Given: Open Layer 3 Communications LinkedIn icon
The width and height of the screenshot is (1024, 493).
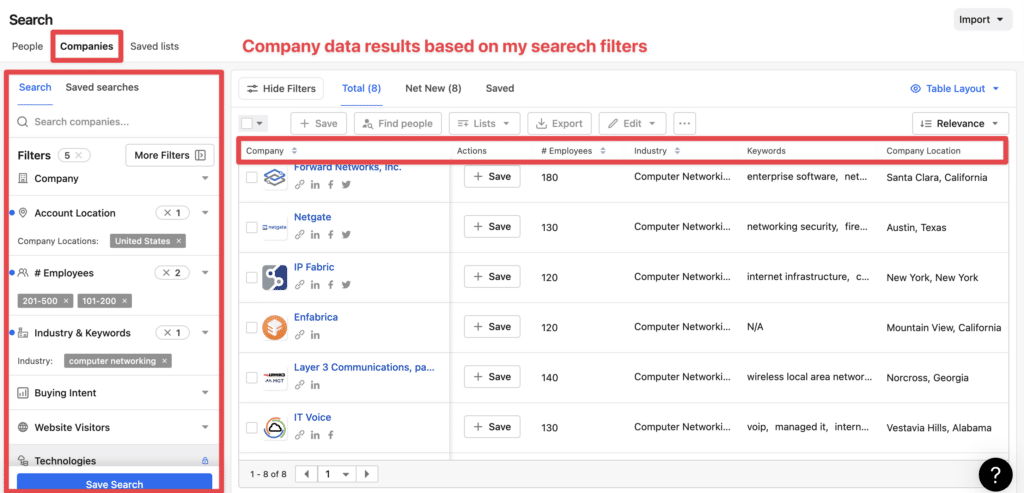Looking at the screenshot, I should coord(315,385).
